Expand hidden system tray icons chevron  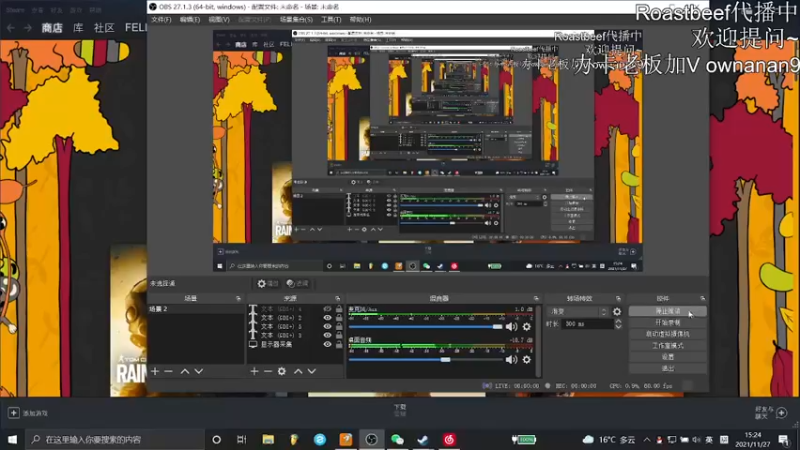646,439
